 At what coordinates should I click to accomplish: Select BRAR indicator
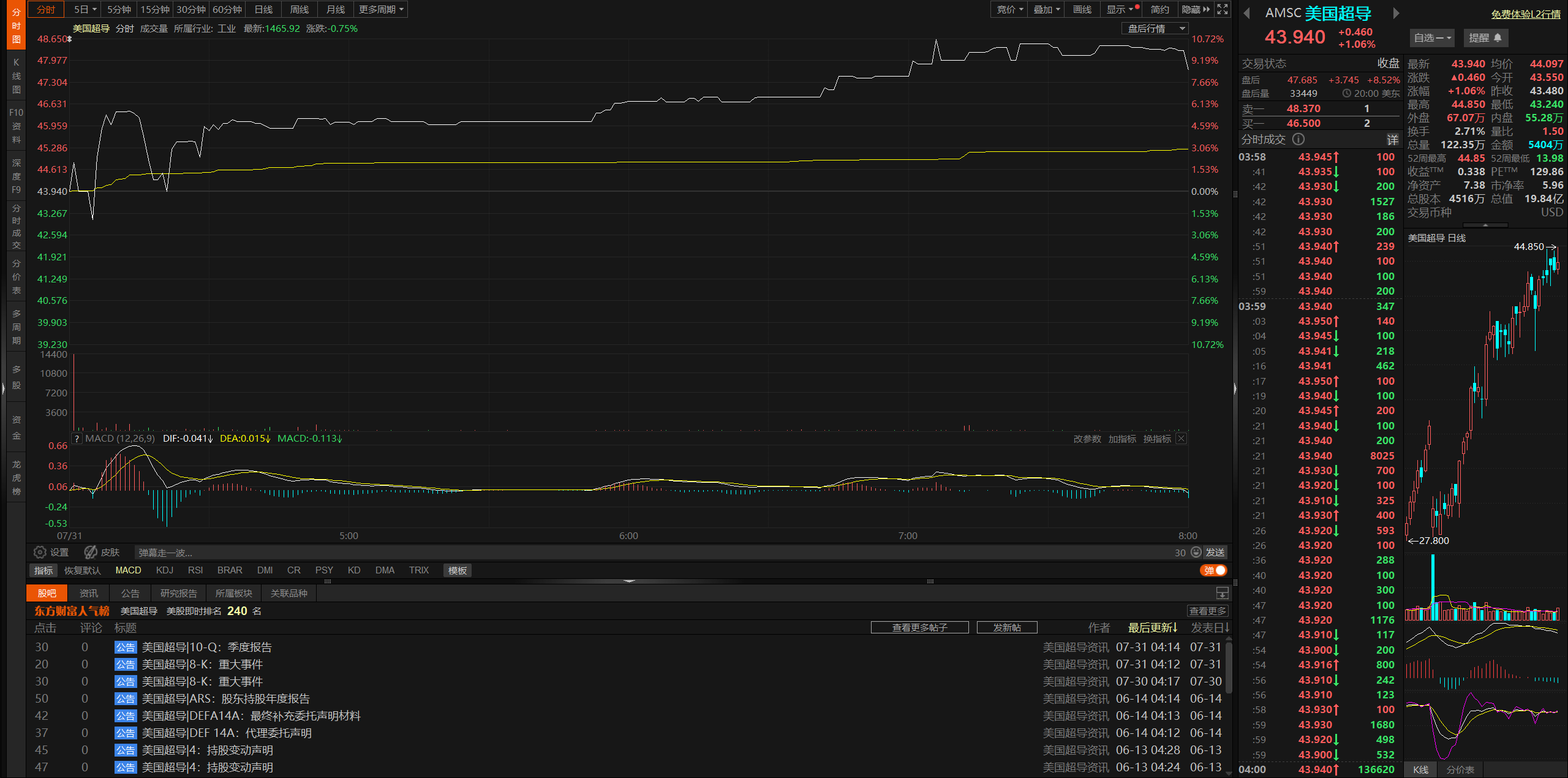click(x=230, y=570)
